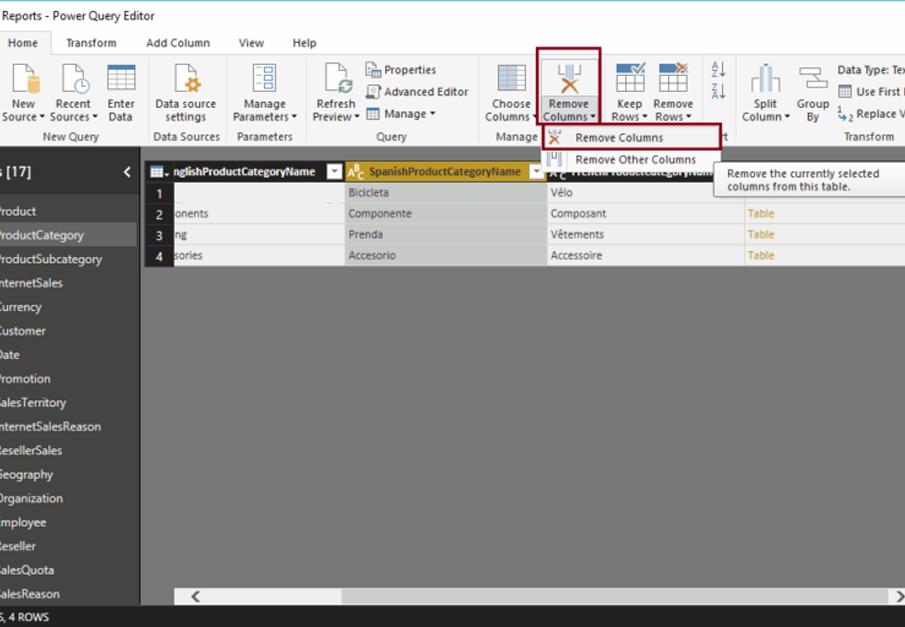Select the Customer query
This screenshot has width=905, height=627.
point(68,331)
